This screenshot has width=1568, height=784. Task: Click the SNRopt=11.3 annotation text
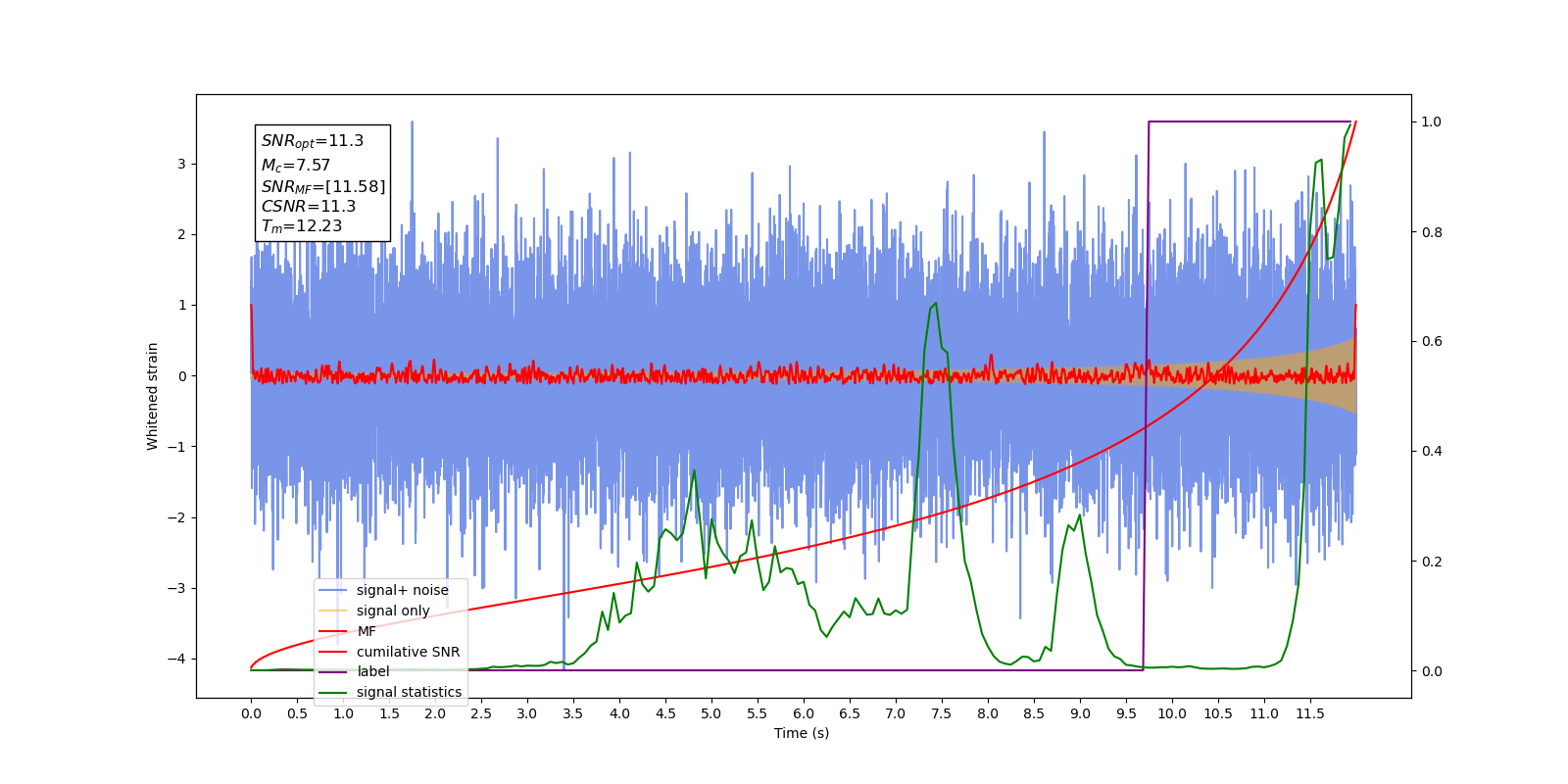(313, 141)
